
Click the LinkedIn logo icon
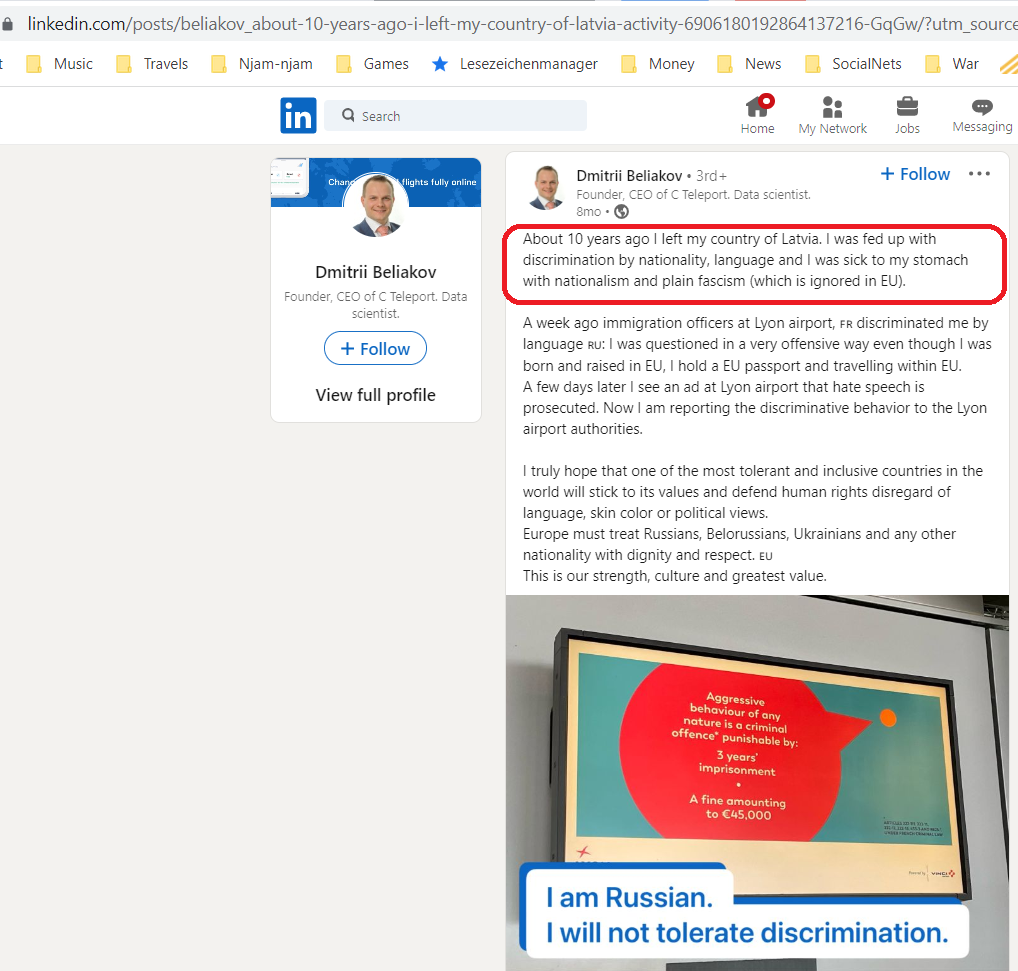(x=298, y=116)
